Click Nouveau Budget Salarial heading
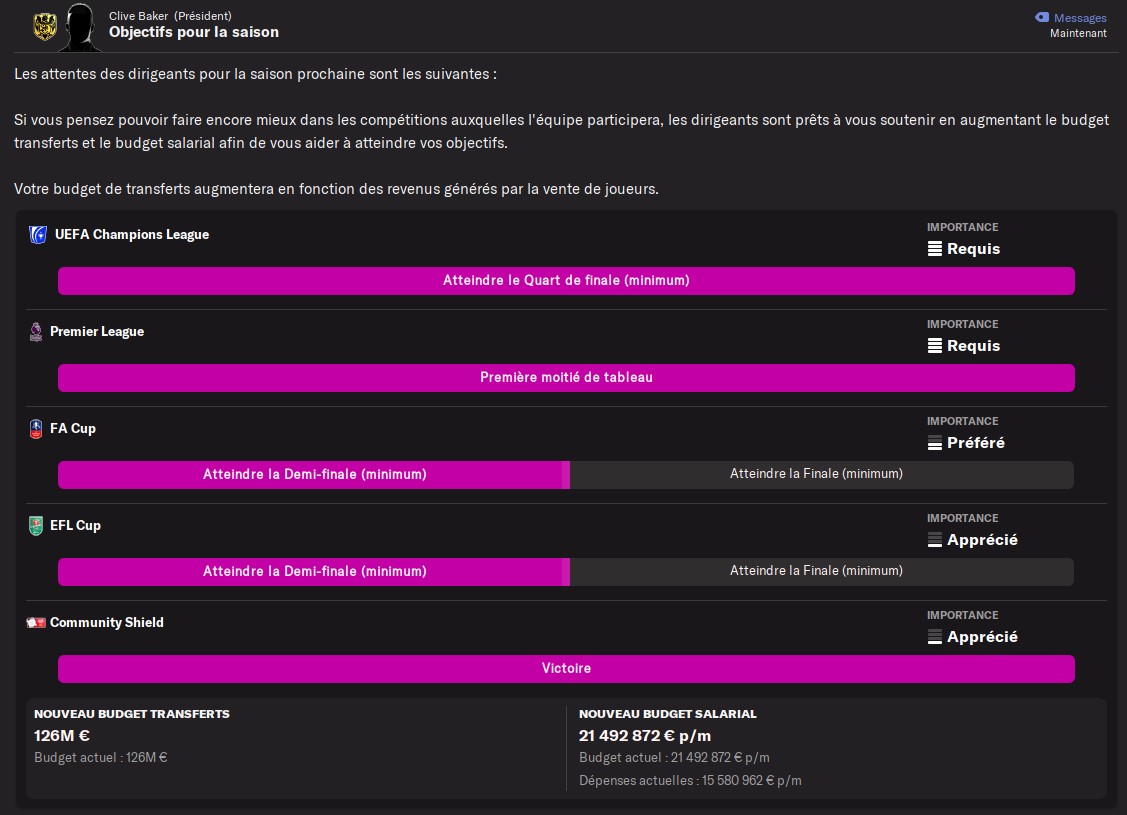This screenshot has width=1127, height=815. point(668,714)
